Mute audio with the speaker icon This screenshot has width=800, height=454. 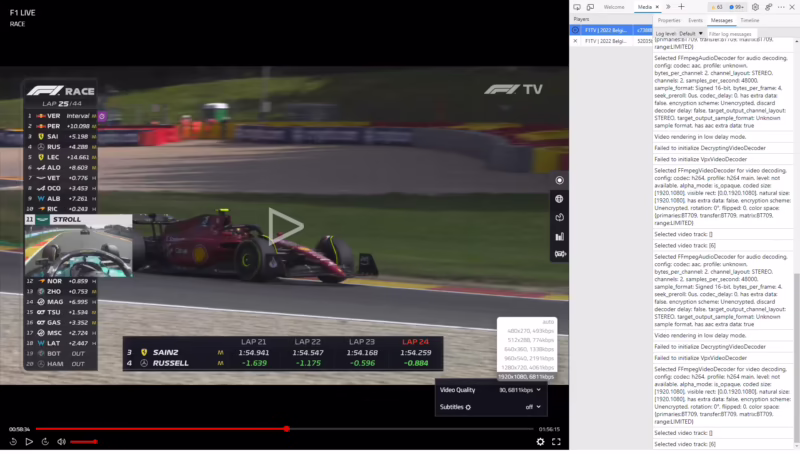61,442
